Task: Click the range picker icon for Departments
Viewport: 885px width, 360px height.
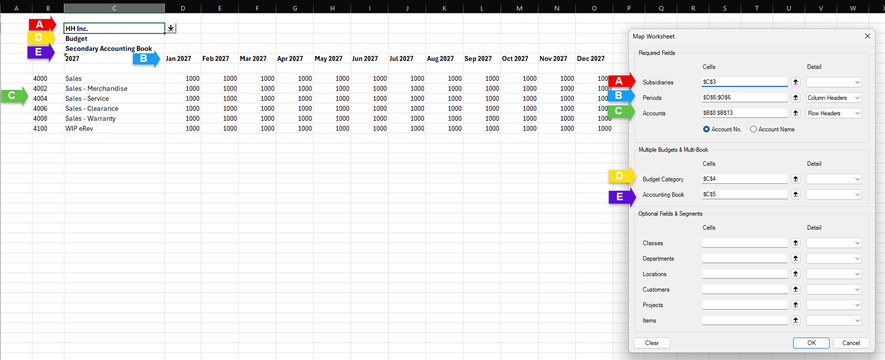Action: coord(796,258)
